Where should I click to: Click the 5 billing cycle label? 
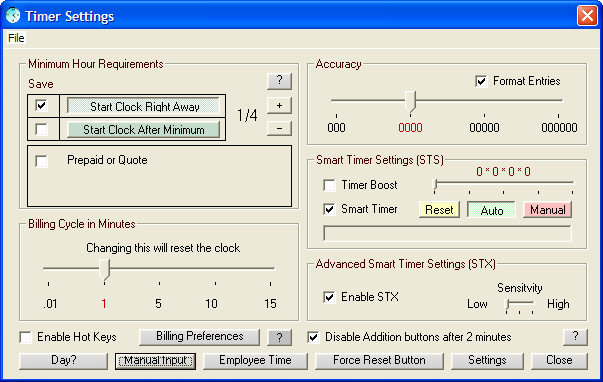(x=158, y=304)
